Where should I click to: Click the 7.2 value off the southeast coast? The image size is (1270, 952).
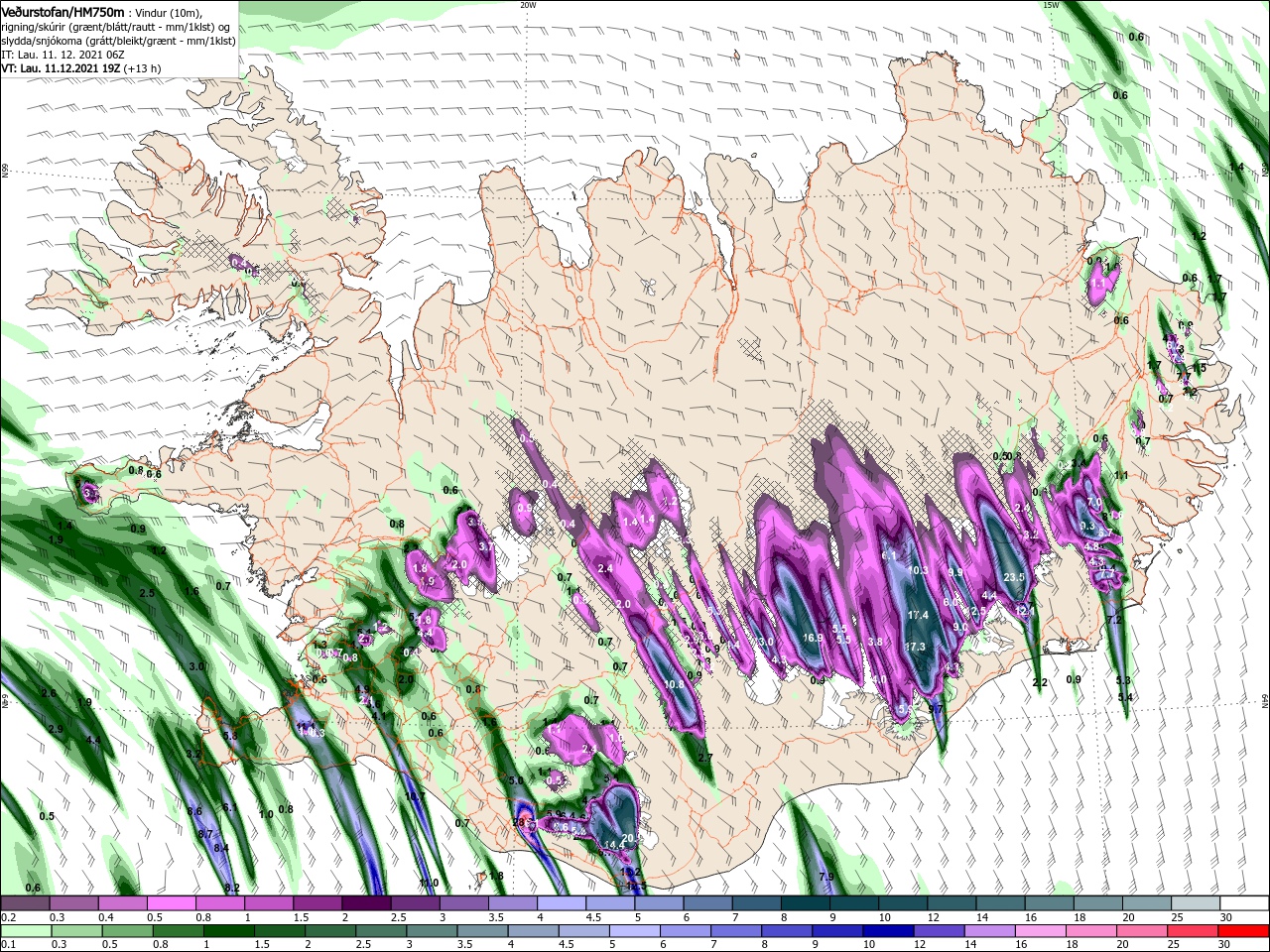[x=1113, y=620]
